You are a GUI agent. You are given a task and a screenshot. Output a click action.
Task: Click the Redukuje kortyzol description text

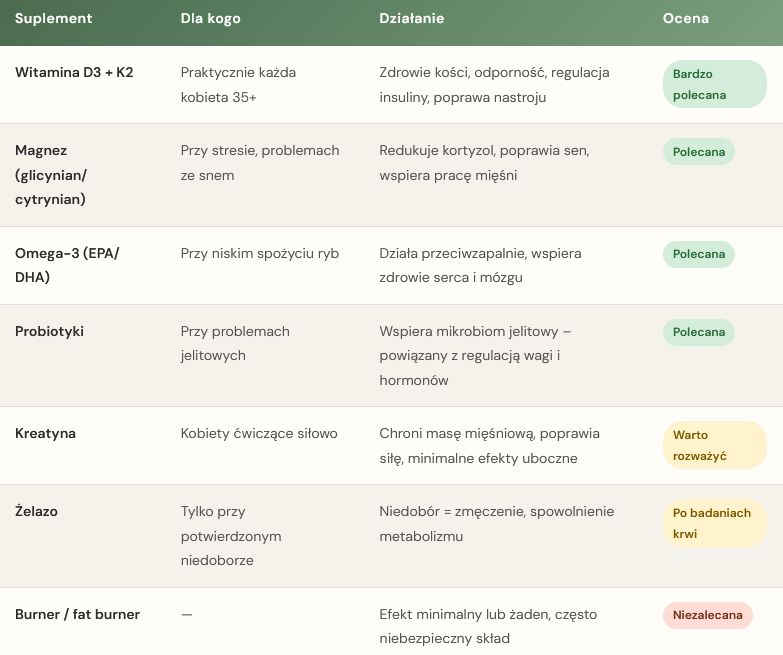pyautogui.click(x=483, y=163)
